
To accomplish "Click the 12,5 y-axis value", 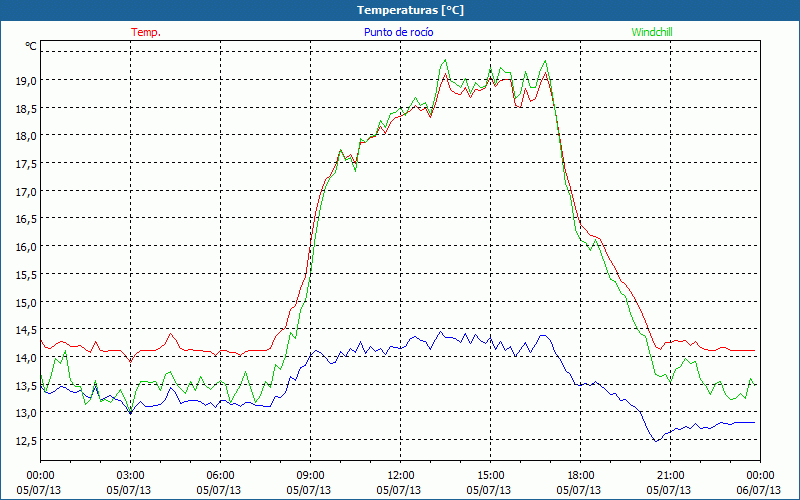I will (x=27, y=440).
